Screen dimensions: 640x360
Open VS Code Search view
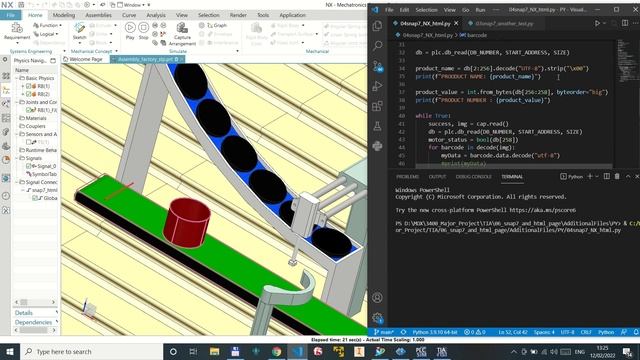(x=378, y=45)
